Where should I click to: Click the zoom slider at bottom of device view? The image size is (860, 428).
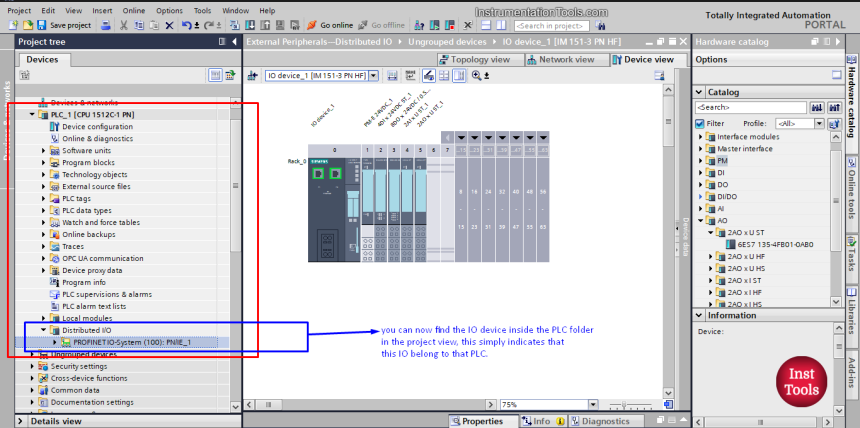[623, 404]
